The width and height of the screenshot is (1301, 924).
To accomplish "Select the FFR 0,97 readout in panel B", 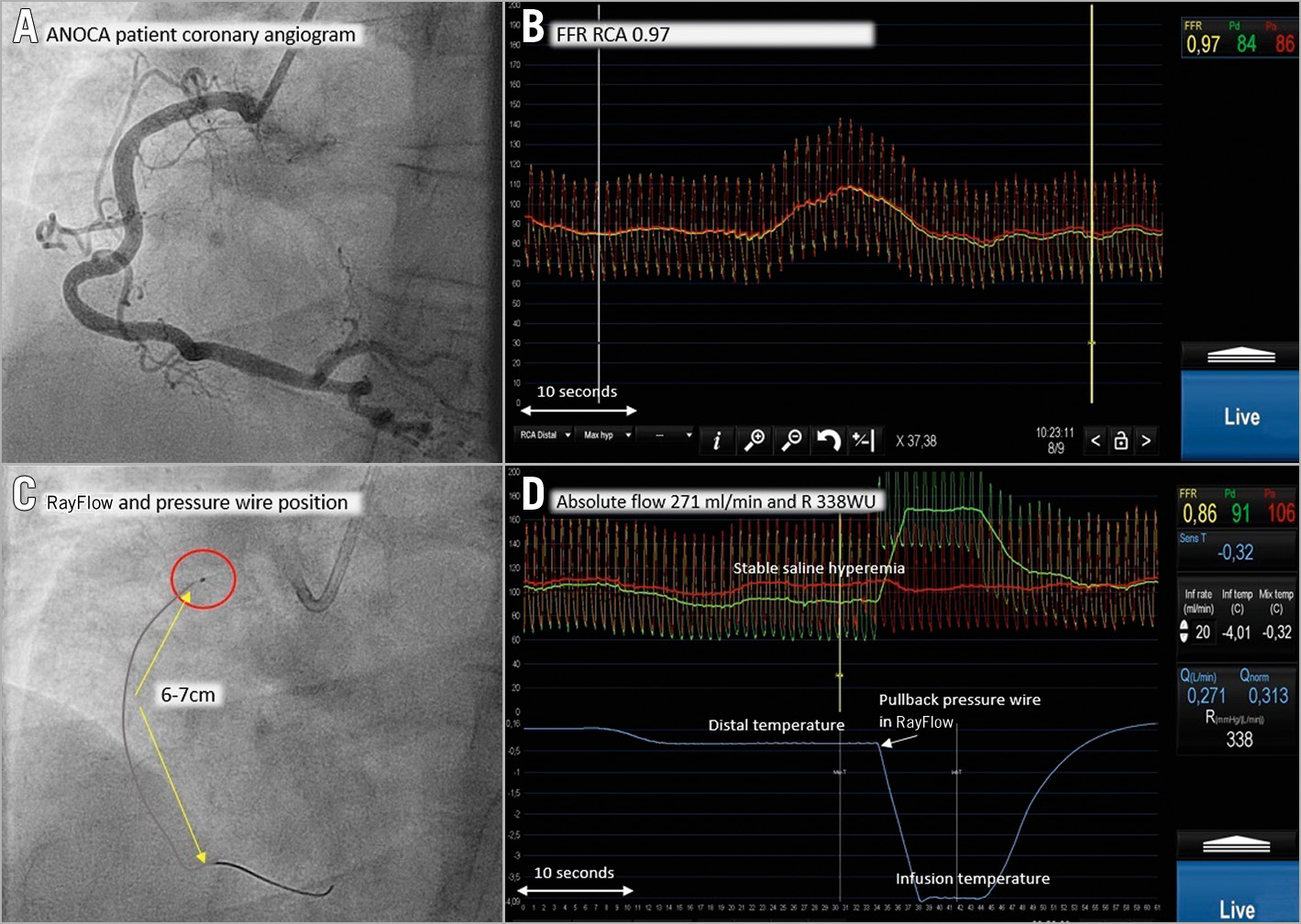I will click(1203, 44).
